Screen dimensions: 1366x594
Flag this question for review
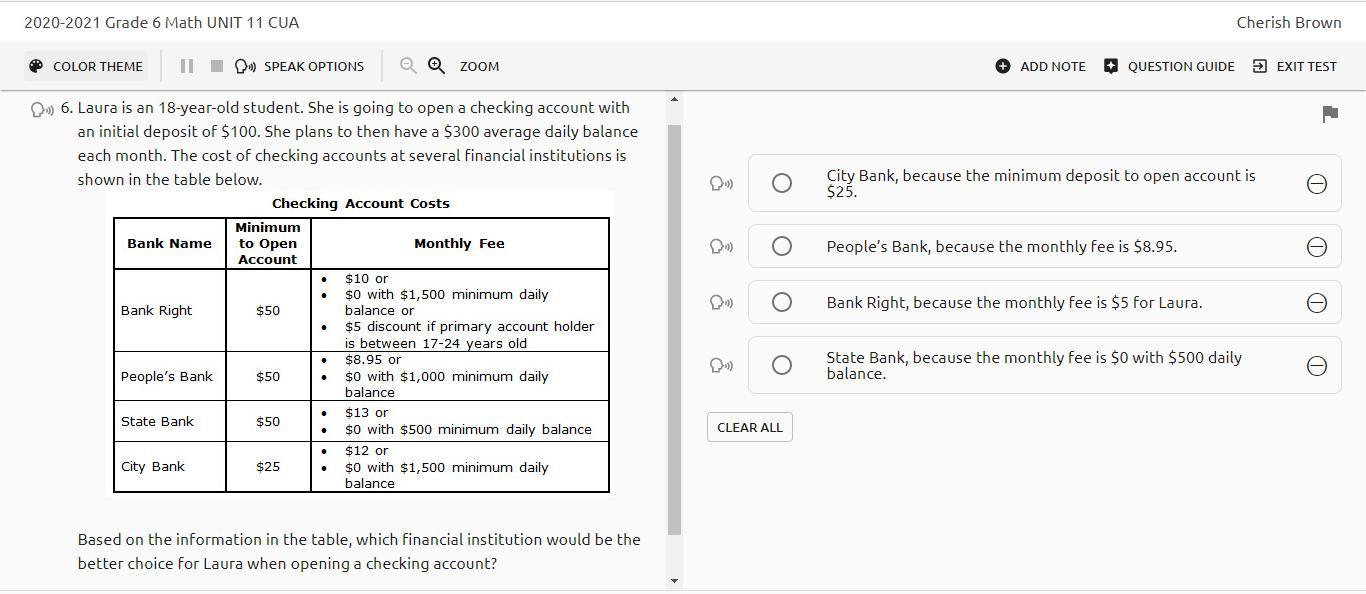coord(1330,114)
